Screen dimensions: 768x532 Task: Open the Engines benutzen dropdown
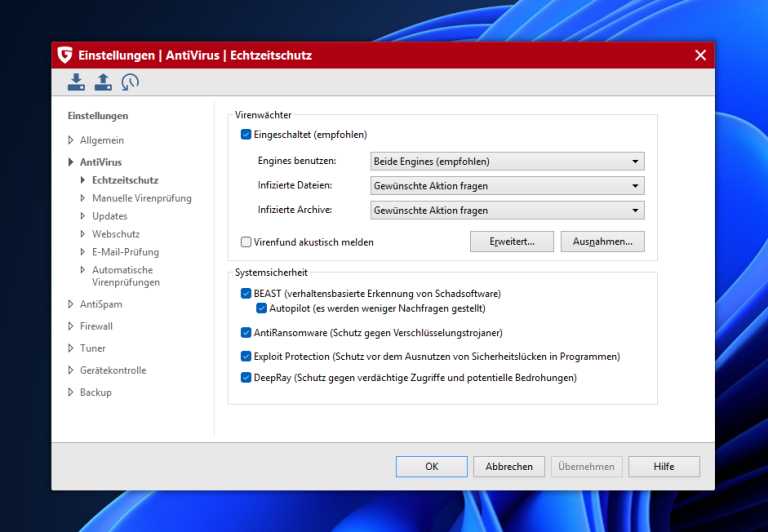click(507, 161)
